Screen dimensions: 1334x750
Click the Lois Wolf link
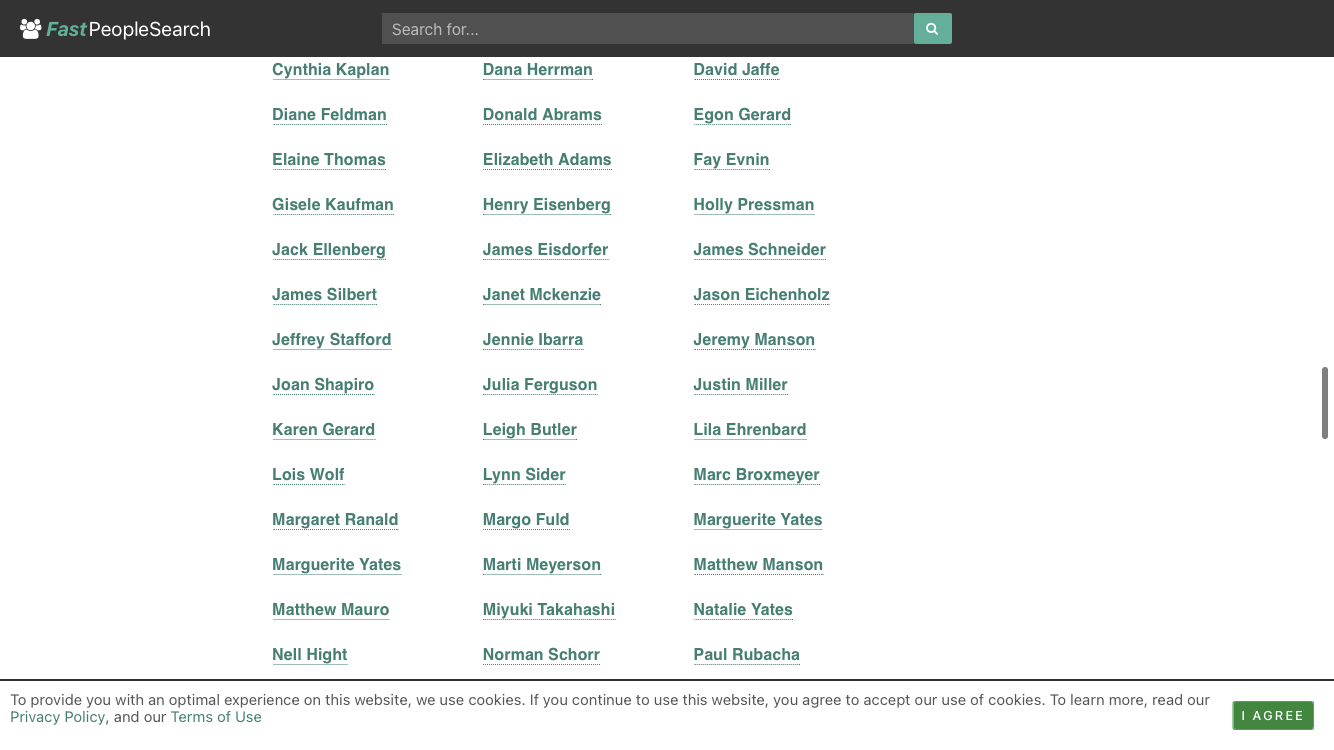(308, 474)
